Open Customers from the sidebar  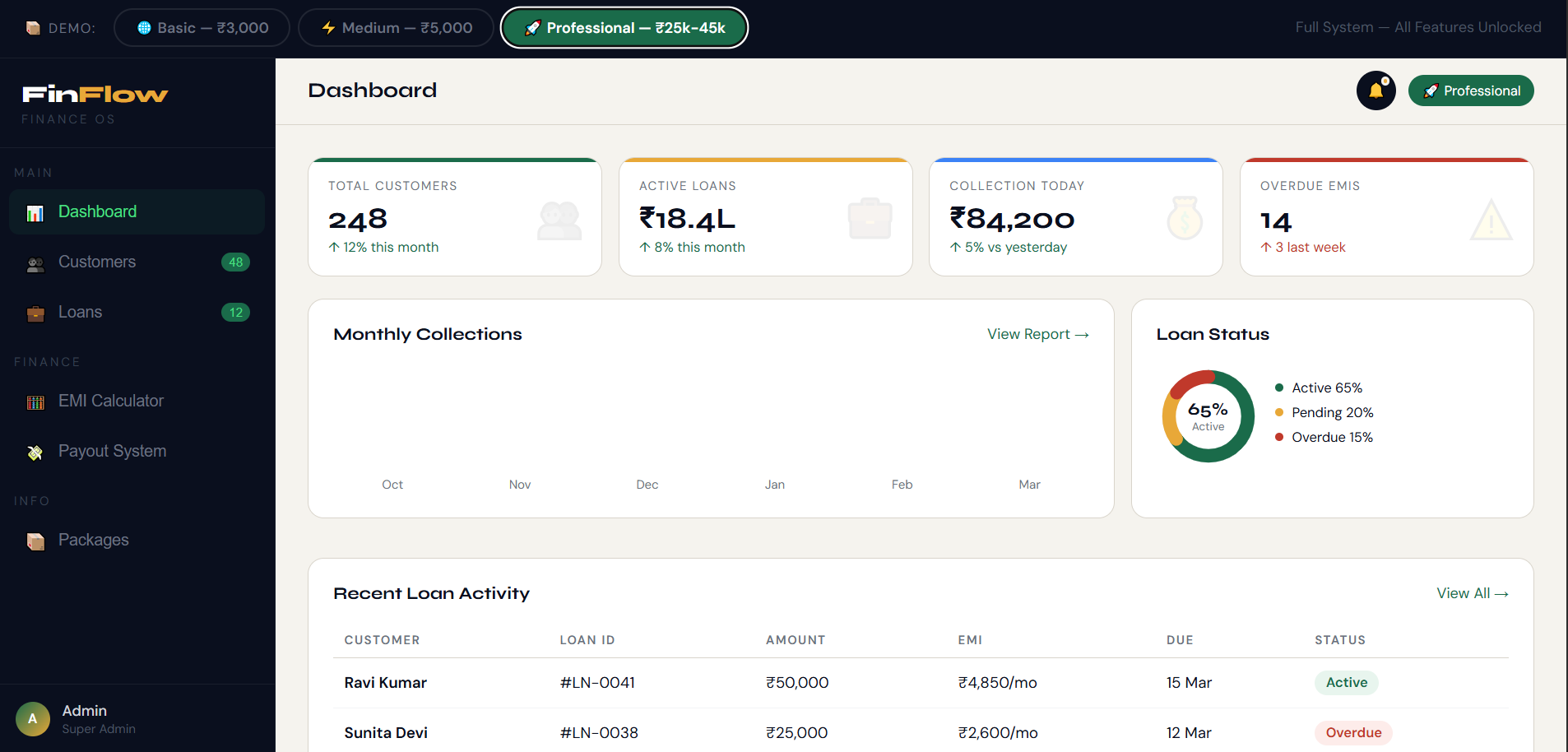(x=96, y=262)
